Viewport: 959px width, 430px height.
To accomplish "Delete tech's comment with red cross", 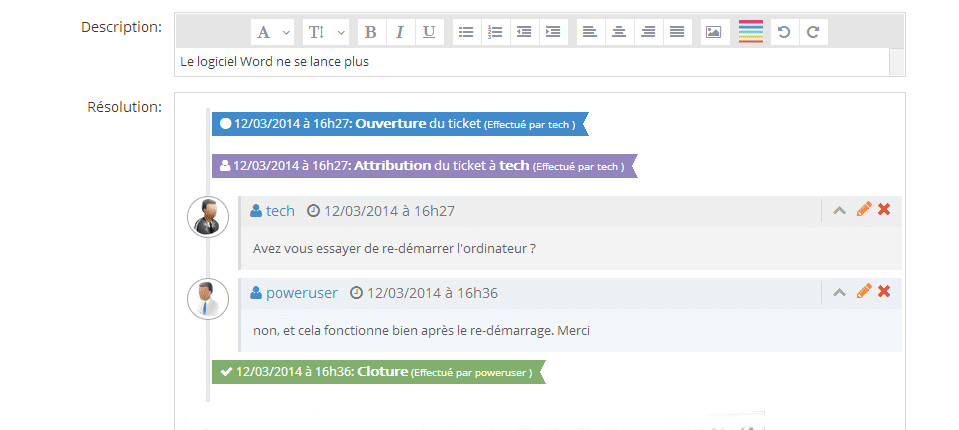I will [884, 210].
